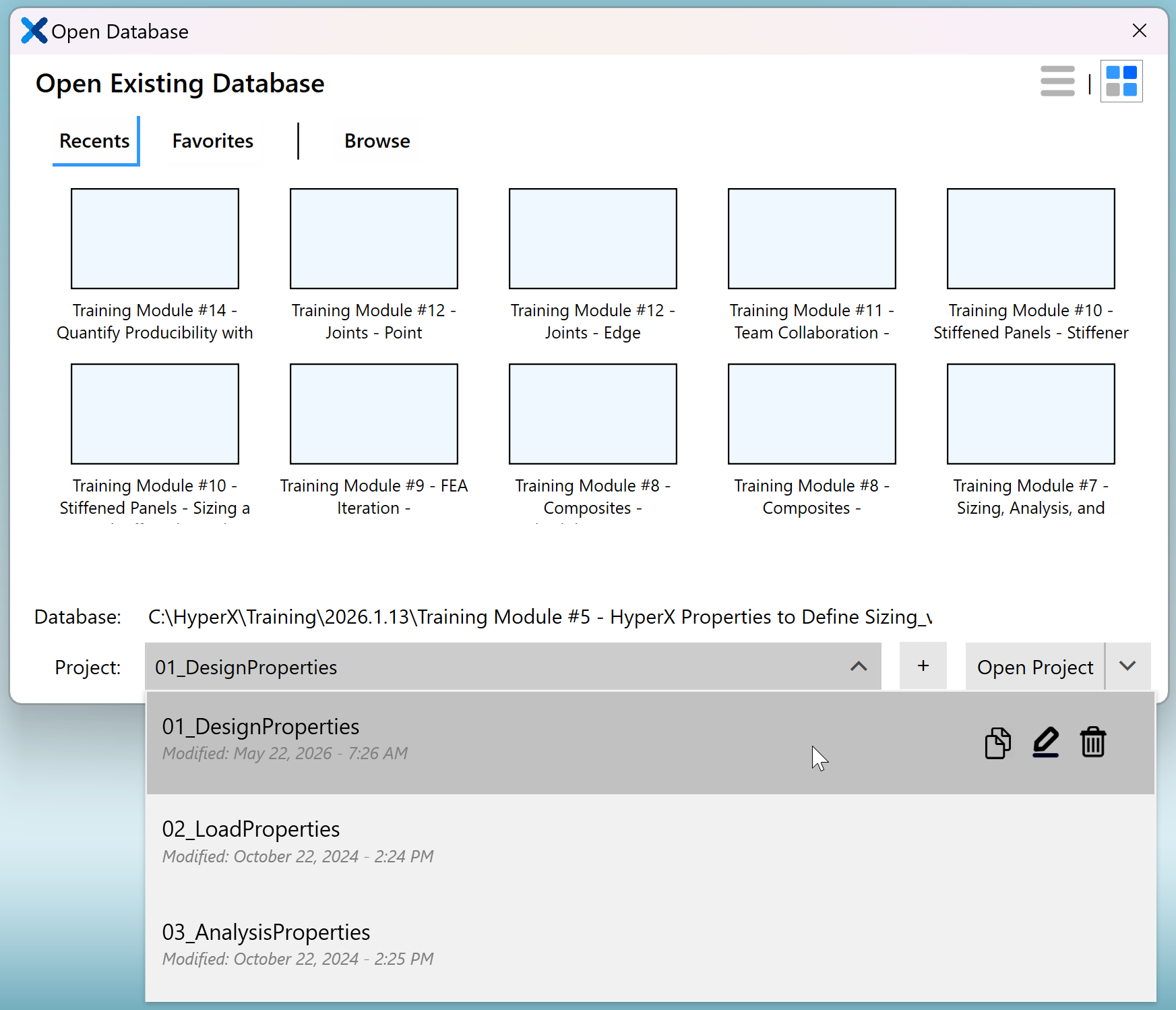Click the 'Modified: May 22, 2026 - 7:26 AM' text

285,753
